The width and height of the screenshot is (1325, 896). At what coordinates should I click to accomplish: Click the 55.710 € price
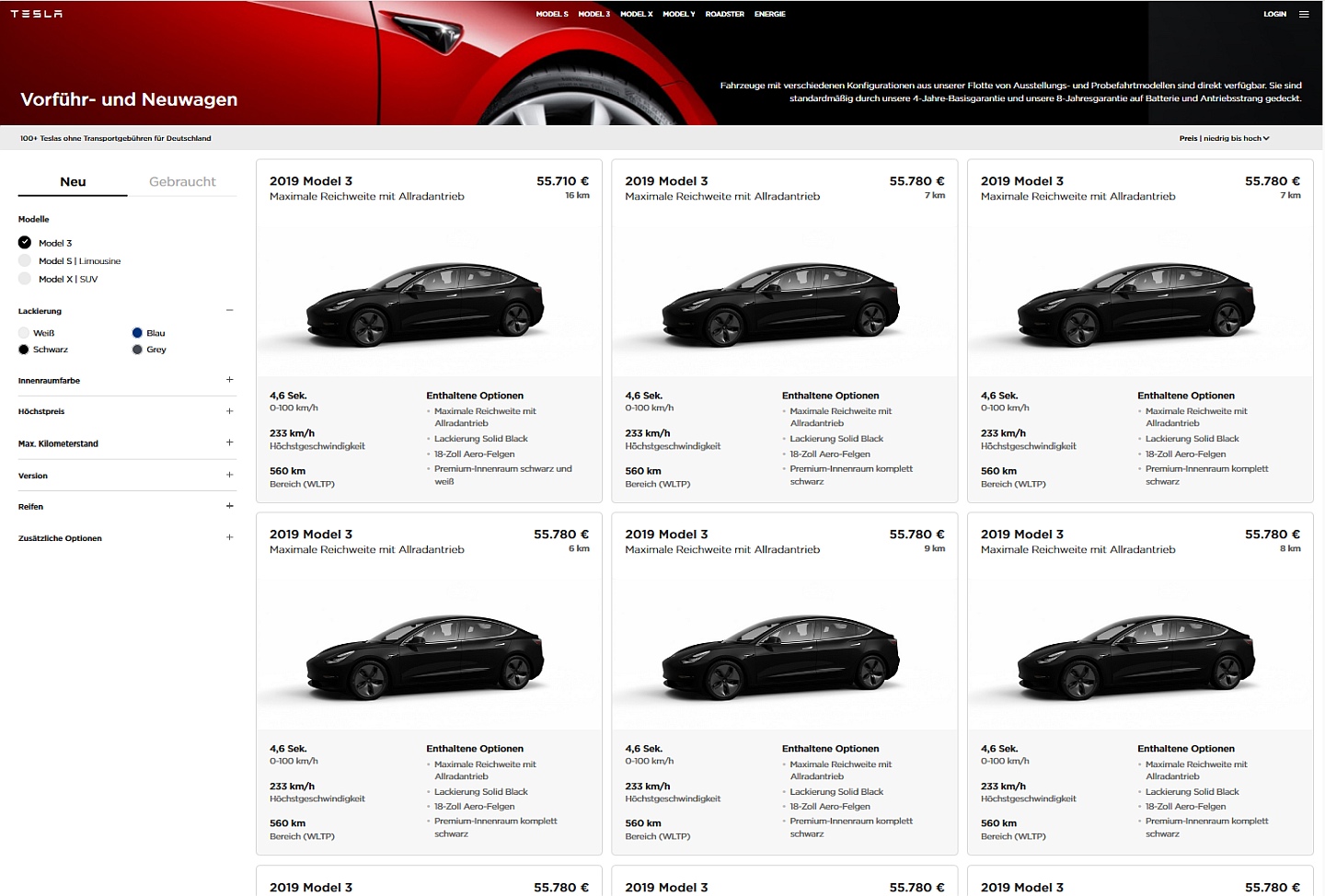(563, 181)
